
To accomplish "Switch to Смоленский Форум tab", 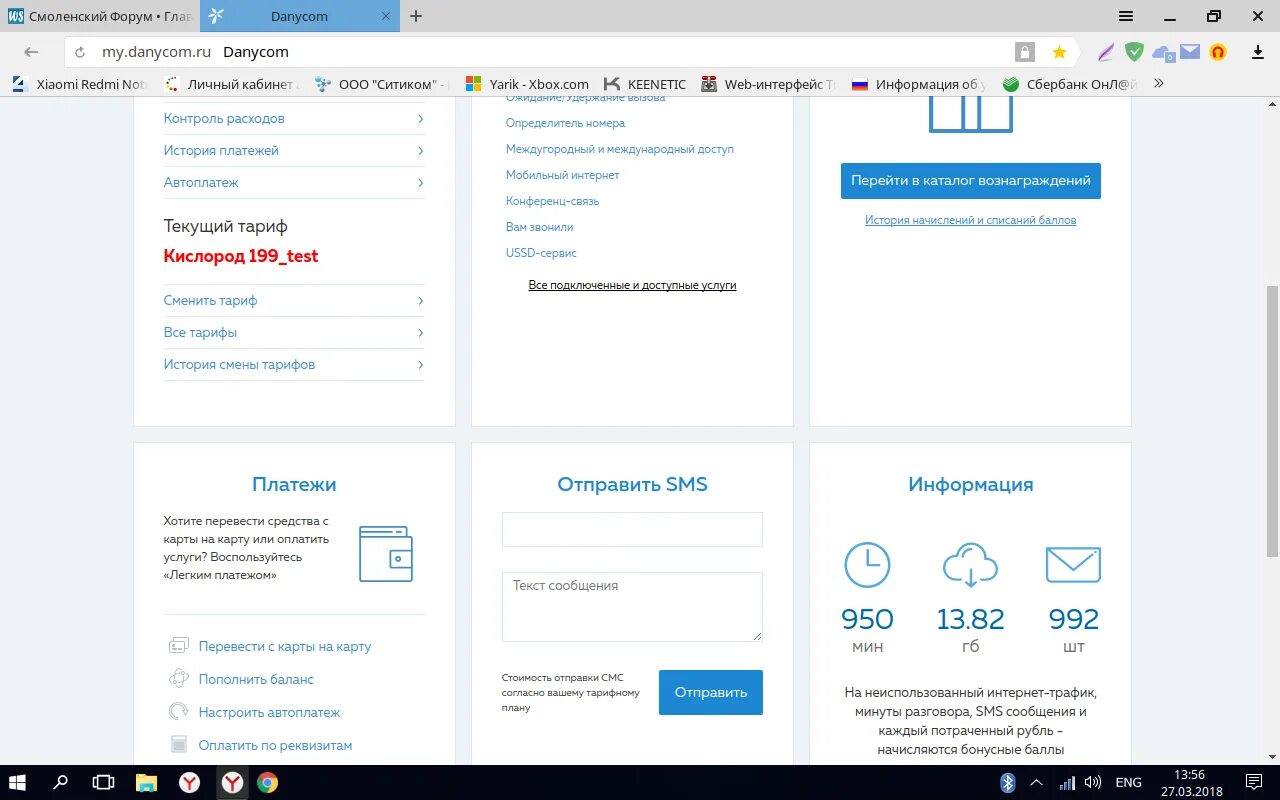I will pos(100,16).
